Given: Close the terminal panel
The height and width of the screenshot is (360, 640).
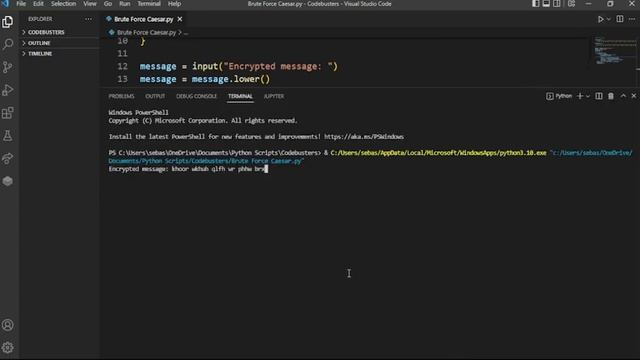Looking at the screenshot, I should coord(633,96).
